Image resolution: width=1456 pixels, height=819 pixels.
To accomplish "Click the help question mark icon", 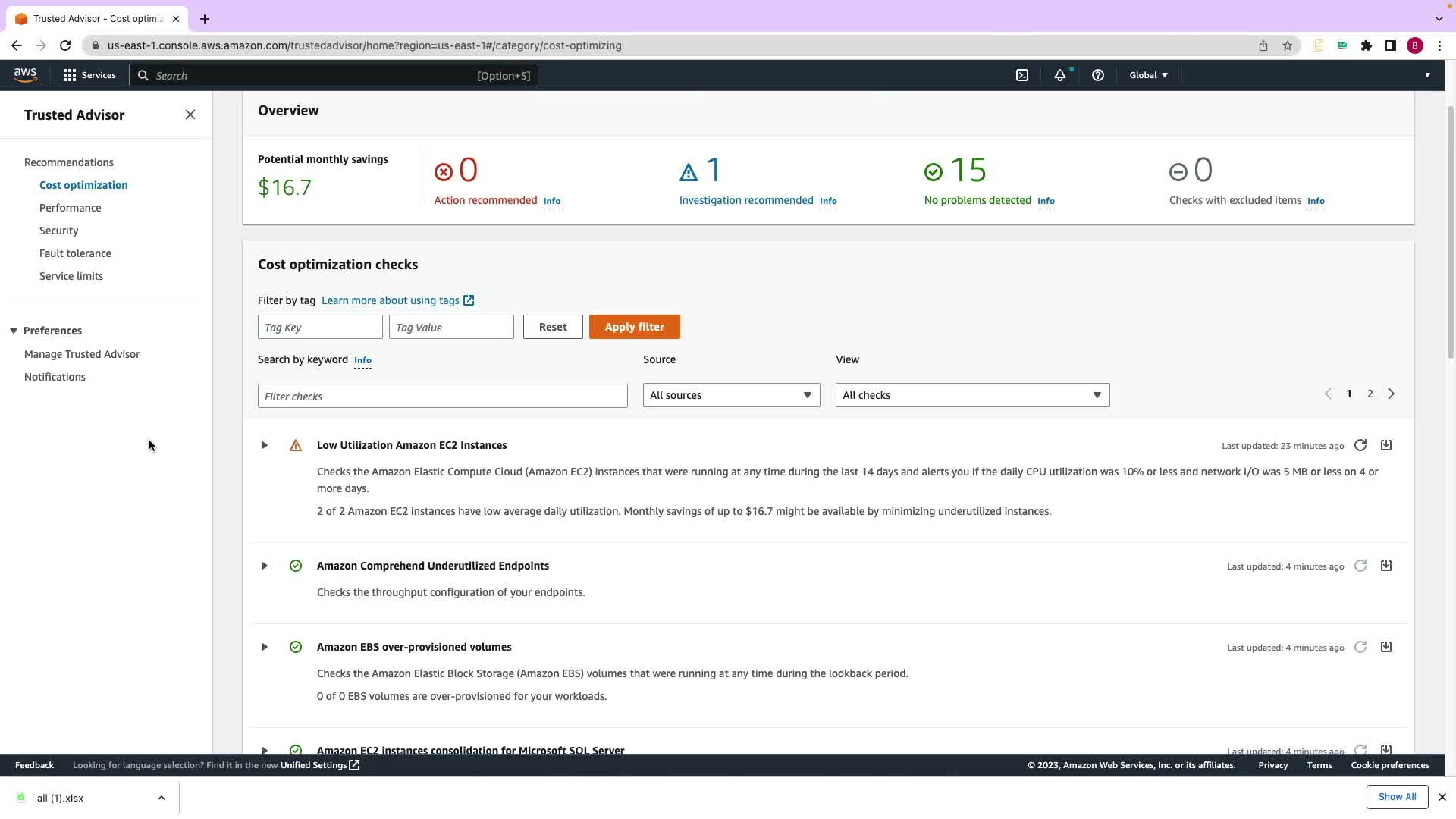I will [1097, 75].
